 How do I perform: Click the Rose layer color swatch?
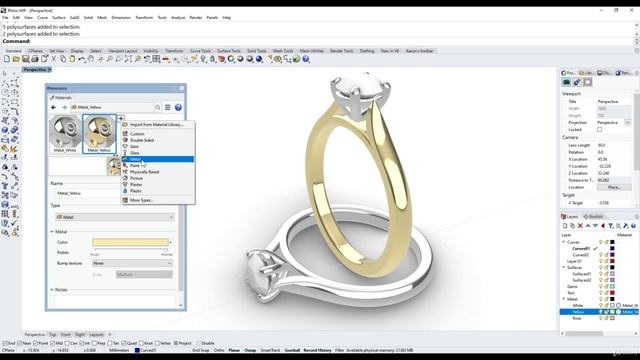tap(612, 318)
